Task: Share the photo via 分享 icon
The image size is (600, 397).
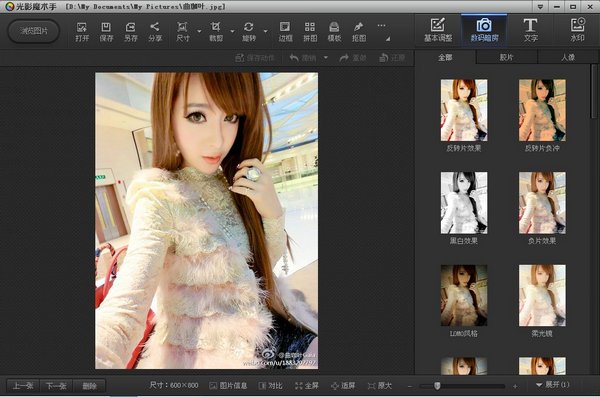Action: pyautogui.click(x=155, y=31)
